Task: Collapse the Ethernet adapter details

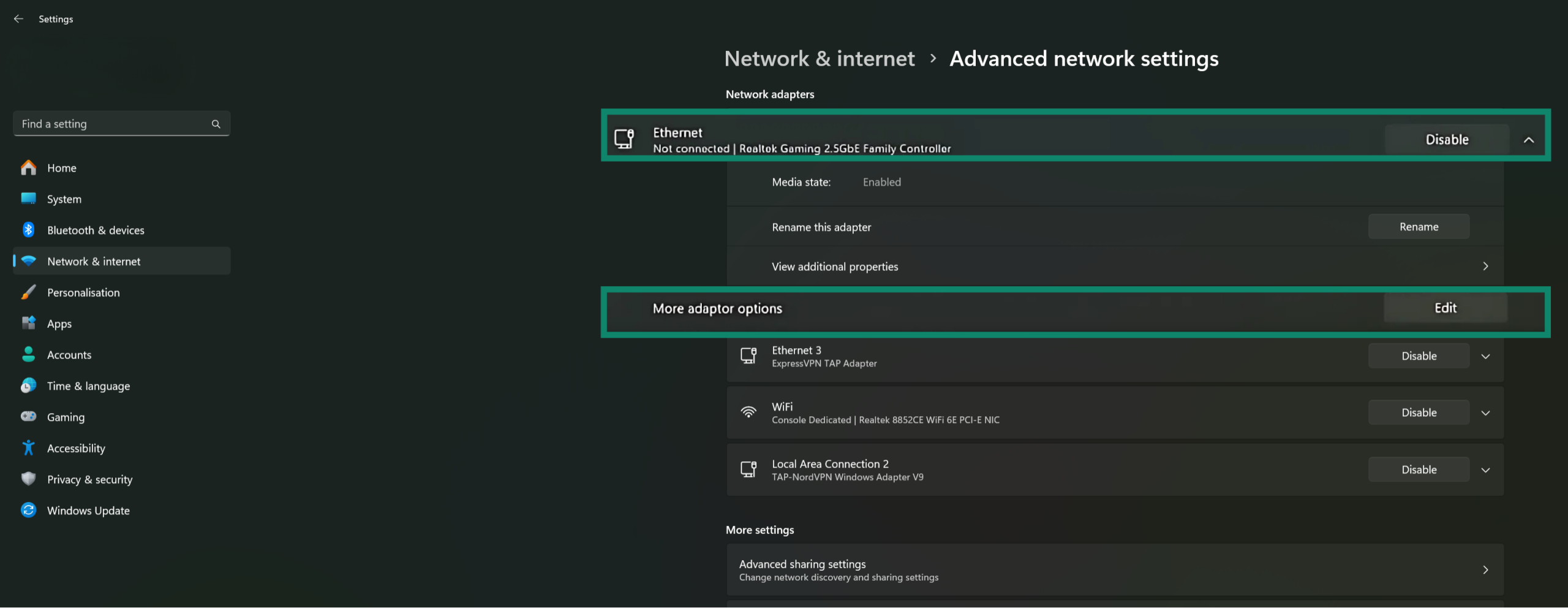Action: (x=1529, y=140)
